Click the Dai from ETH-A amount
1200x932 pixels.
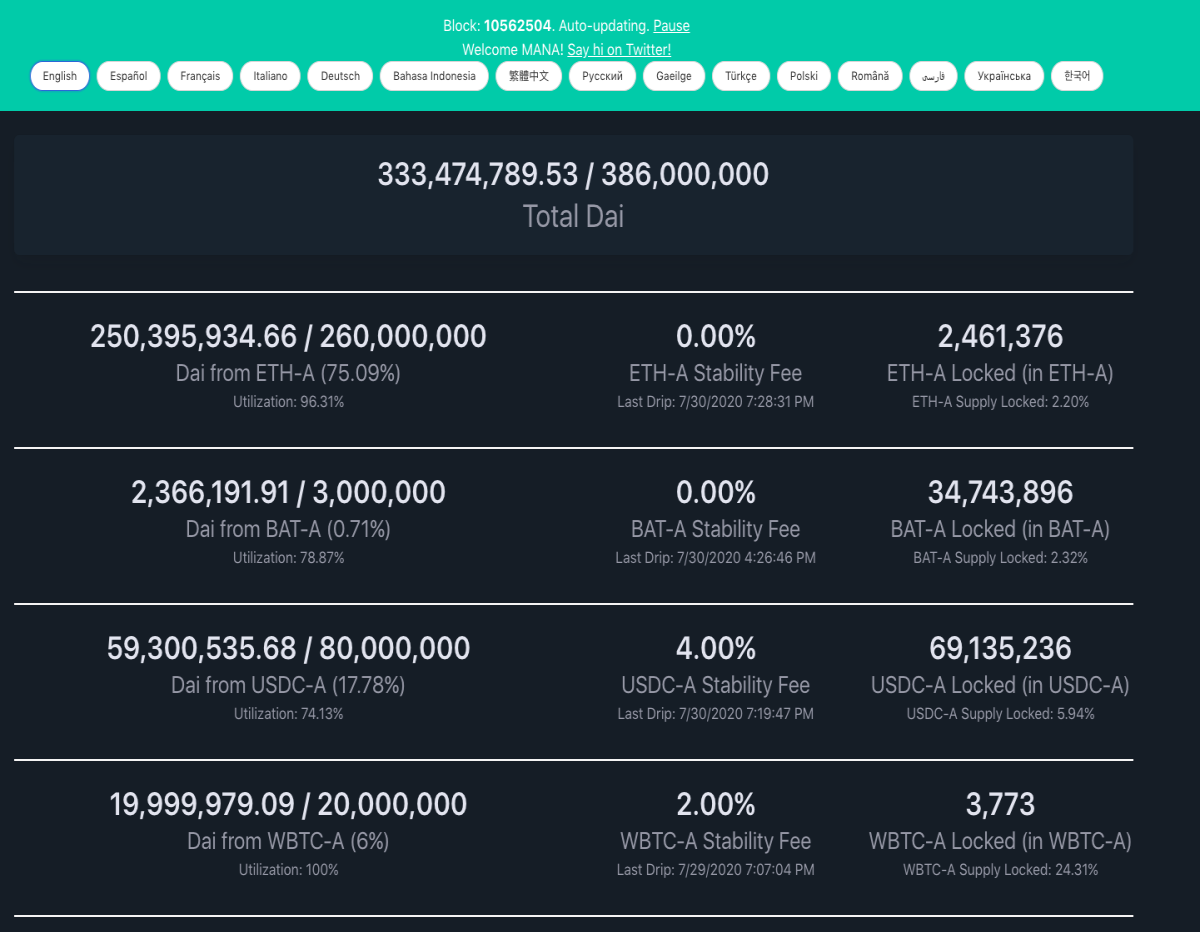click(x=288, y=336)
